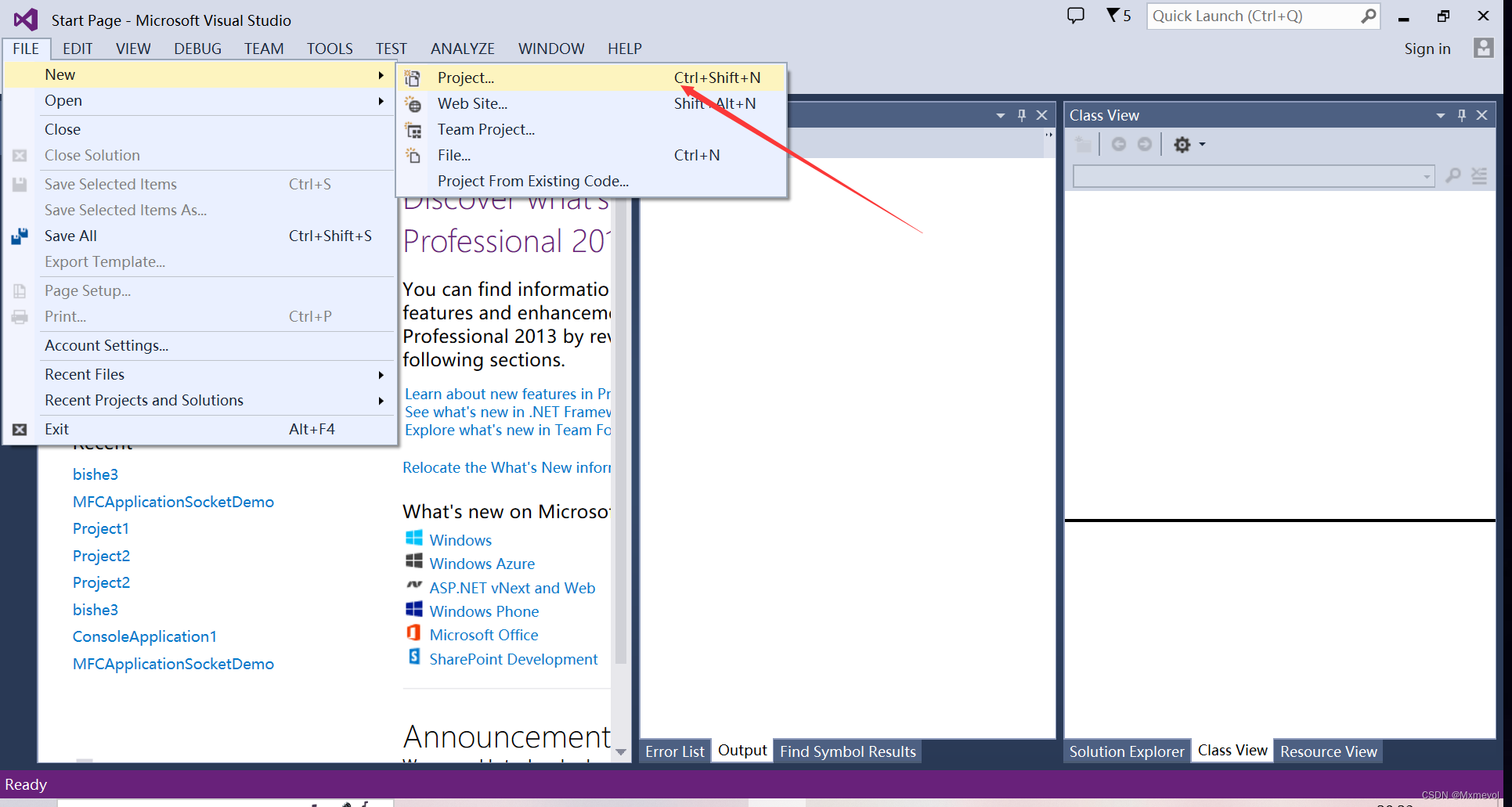Open notifications flag showing 5
Screen dimensions: 1512x807
point(1118,16)
